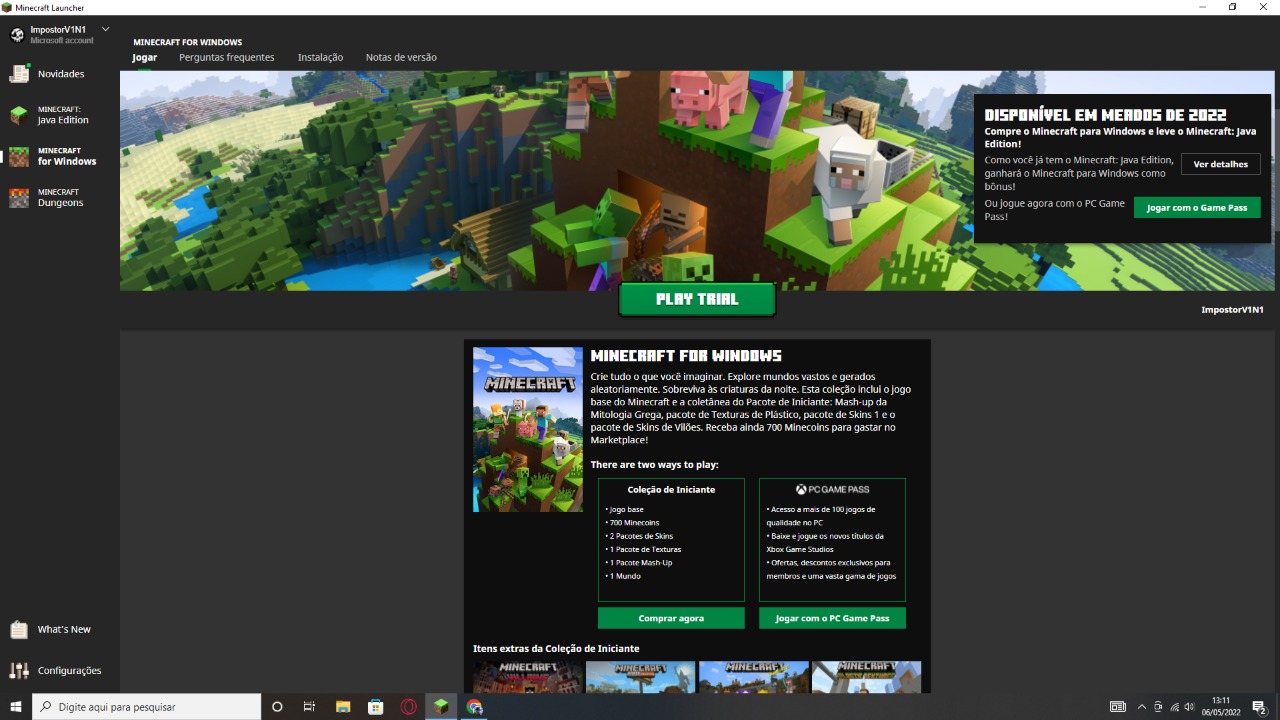Open Cortana from the taskbar
This screenshot has width=1280, height=720.
(x=277, y=707)
